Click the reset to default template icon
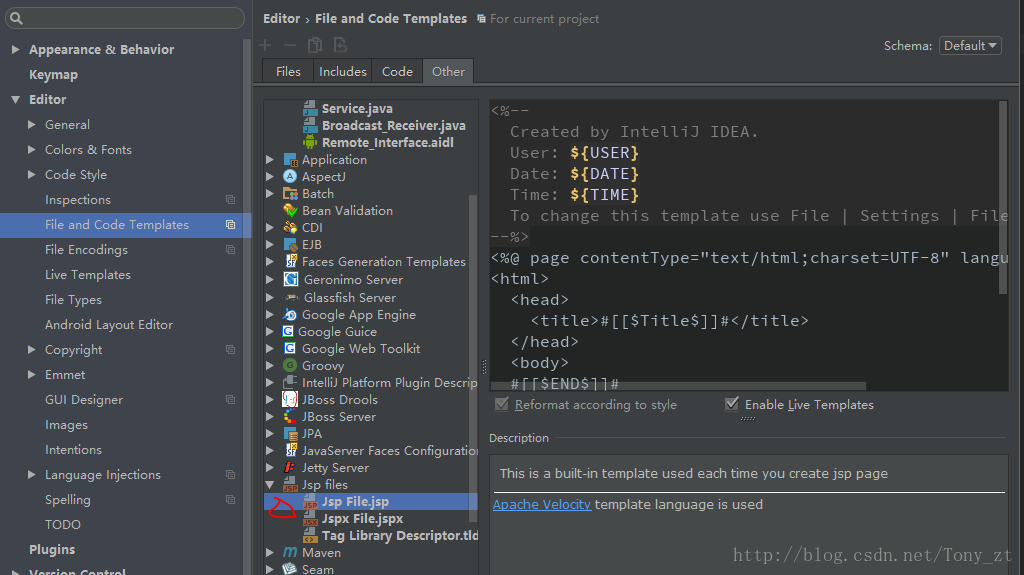 [340, 45]
